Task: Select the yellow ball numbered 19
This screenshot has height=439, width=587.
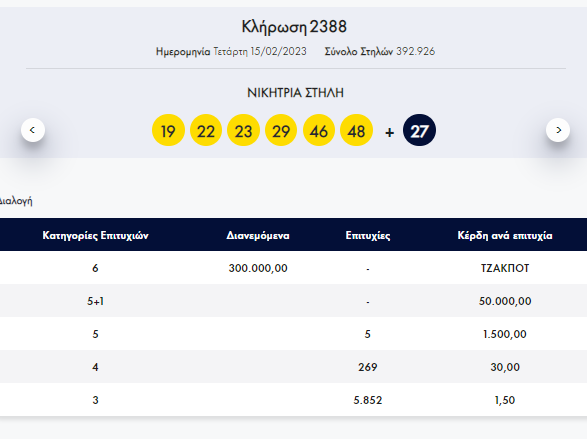Action: [x=168, y=130]
